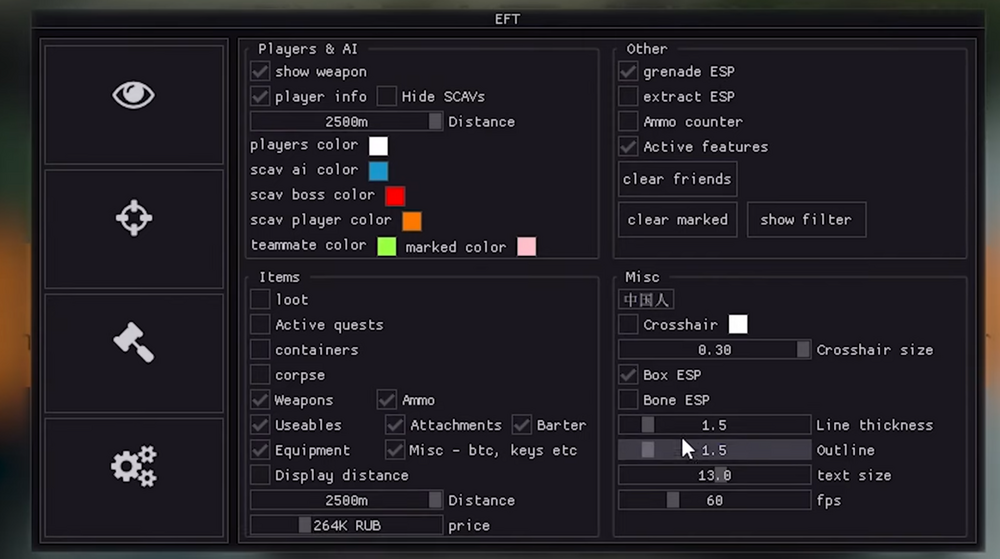
Task: Enable the Bone ESP checkbox
Action: (628, 400)
